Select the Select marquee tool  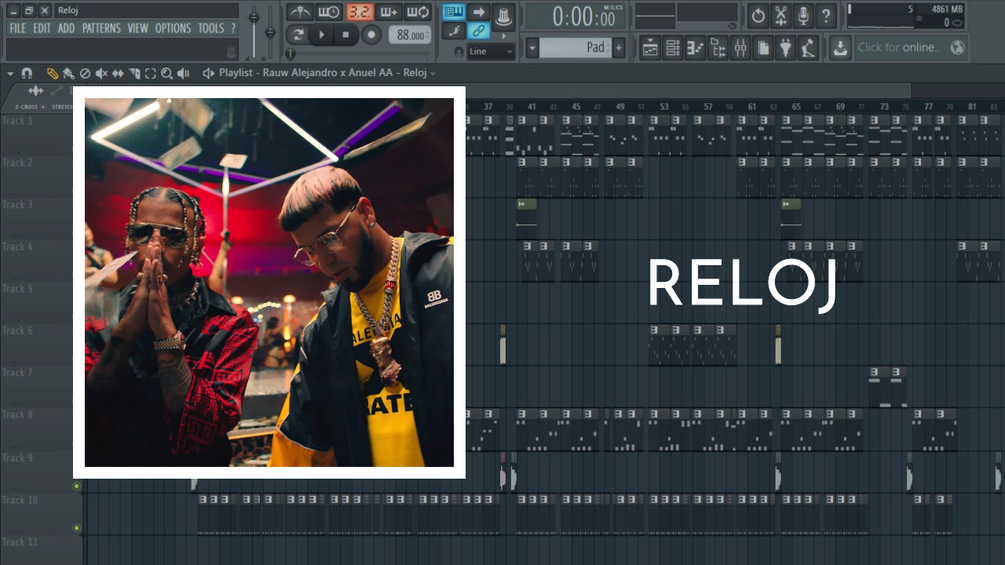151,74
